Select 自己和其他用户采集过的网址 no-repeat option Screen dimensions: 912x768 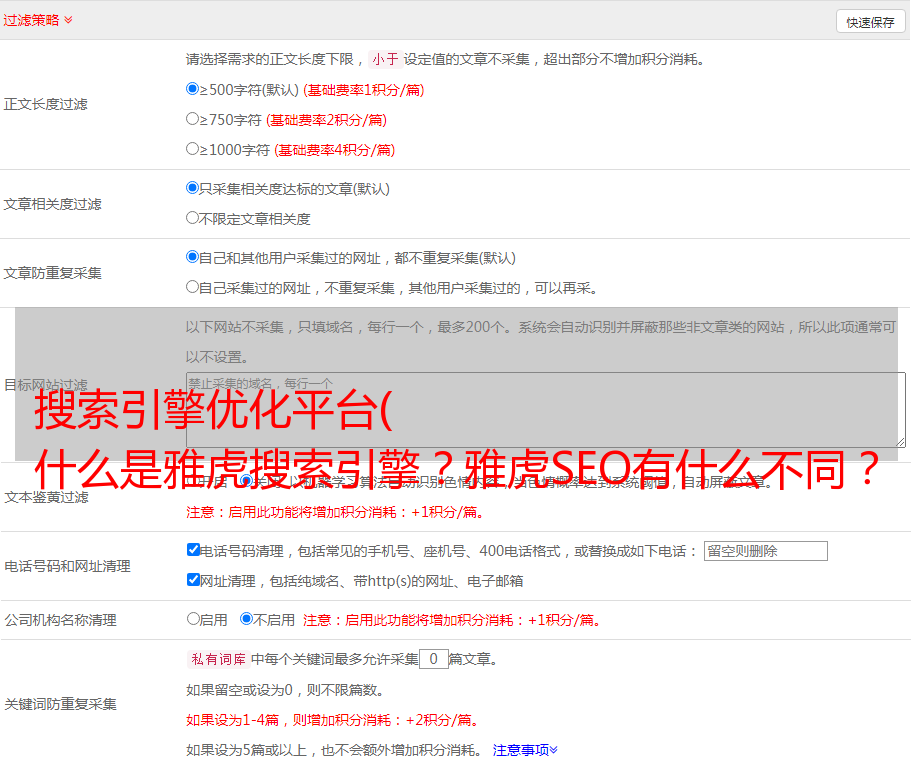point(193,257)
